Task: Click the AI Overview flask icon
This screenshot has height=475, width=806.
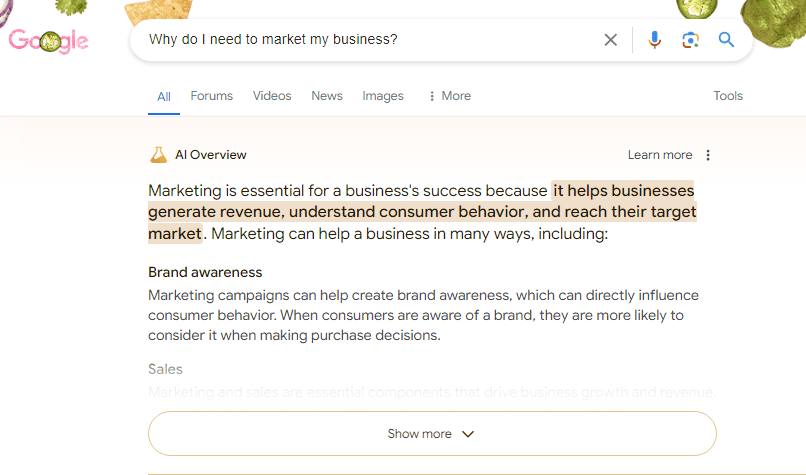Action: [158, 155]
